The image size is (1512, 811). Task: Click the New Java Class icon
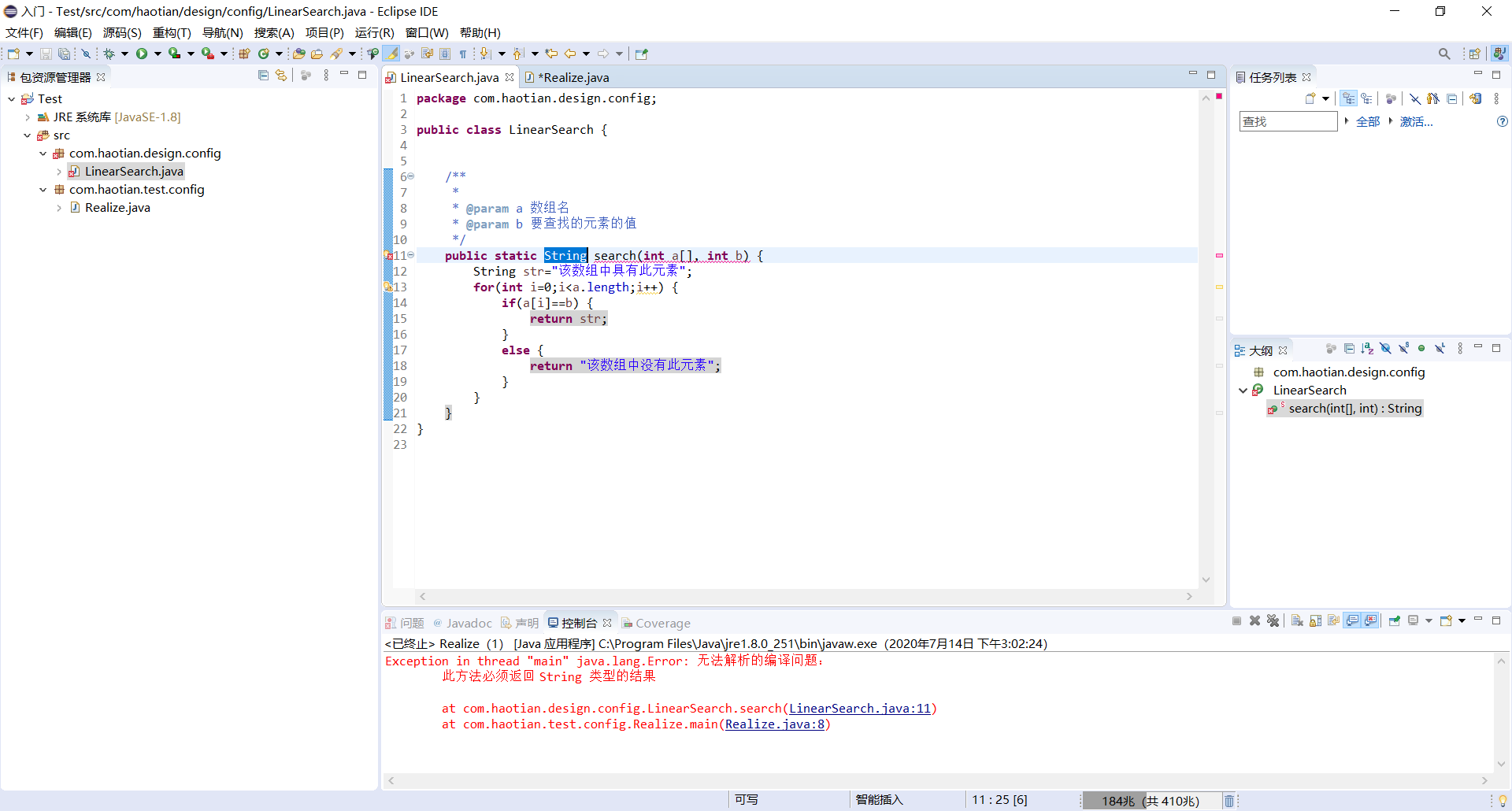pos(264,54)
